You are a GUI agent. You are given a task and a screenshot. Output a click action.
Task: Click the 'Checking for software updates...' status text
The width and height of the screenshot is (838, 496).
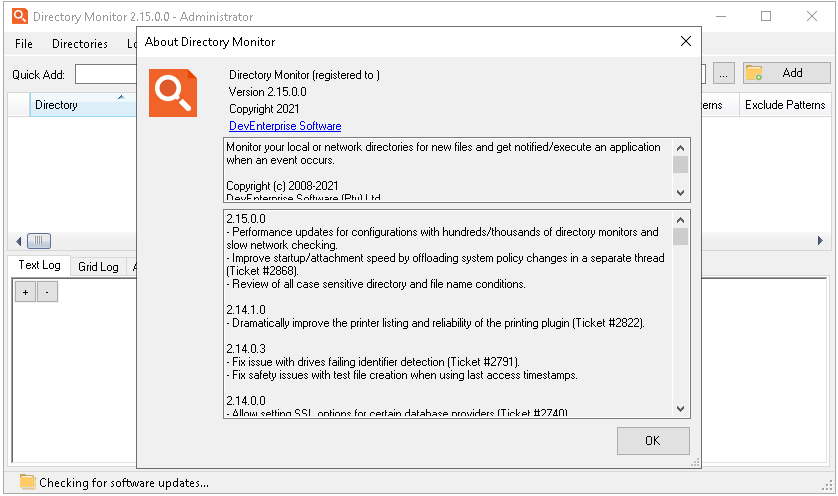click(124, 483)
